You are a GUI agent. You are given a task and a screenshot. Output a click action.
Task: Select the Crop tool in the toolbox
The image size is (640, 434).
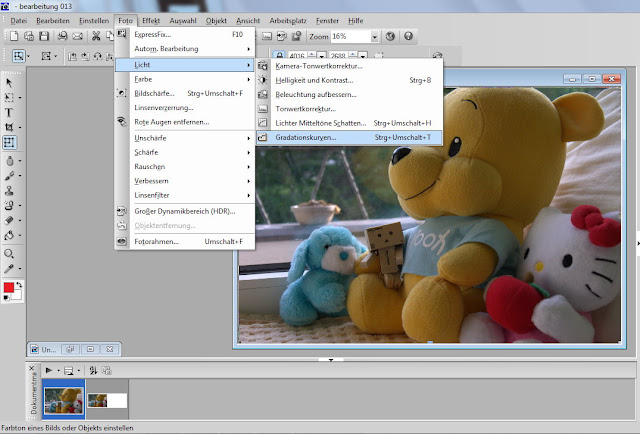tap(9, 128)
